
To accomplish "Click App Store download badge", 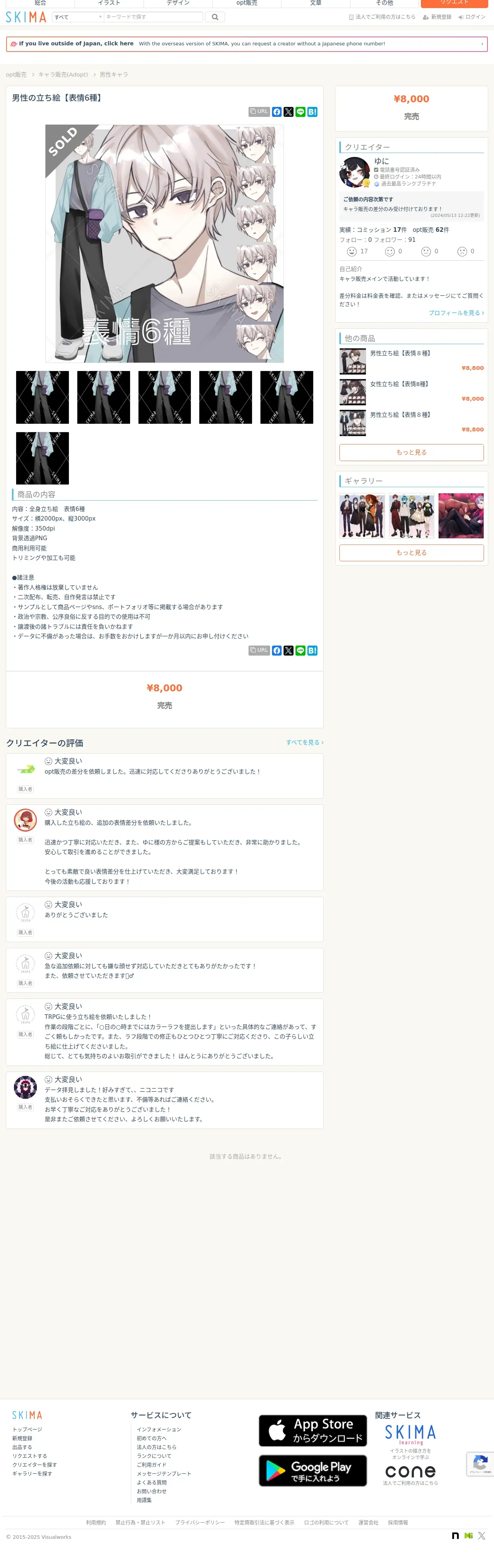I will (312, 1431).
